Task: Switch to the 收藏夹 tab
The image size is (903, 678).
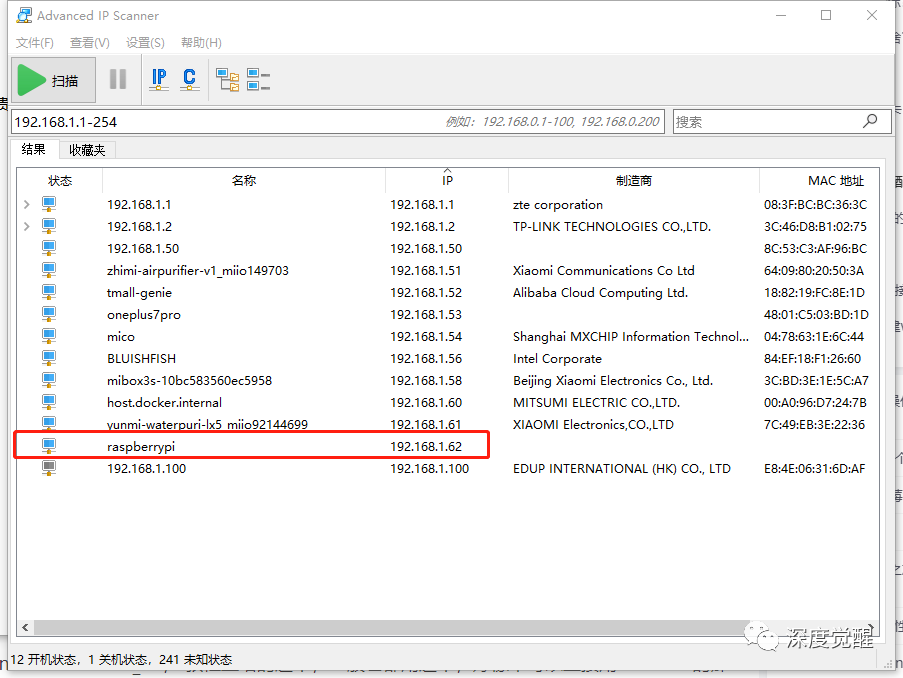Action: click(x=87, y=150)
